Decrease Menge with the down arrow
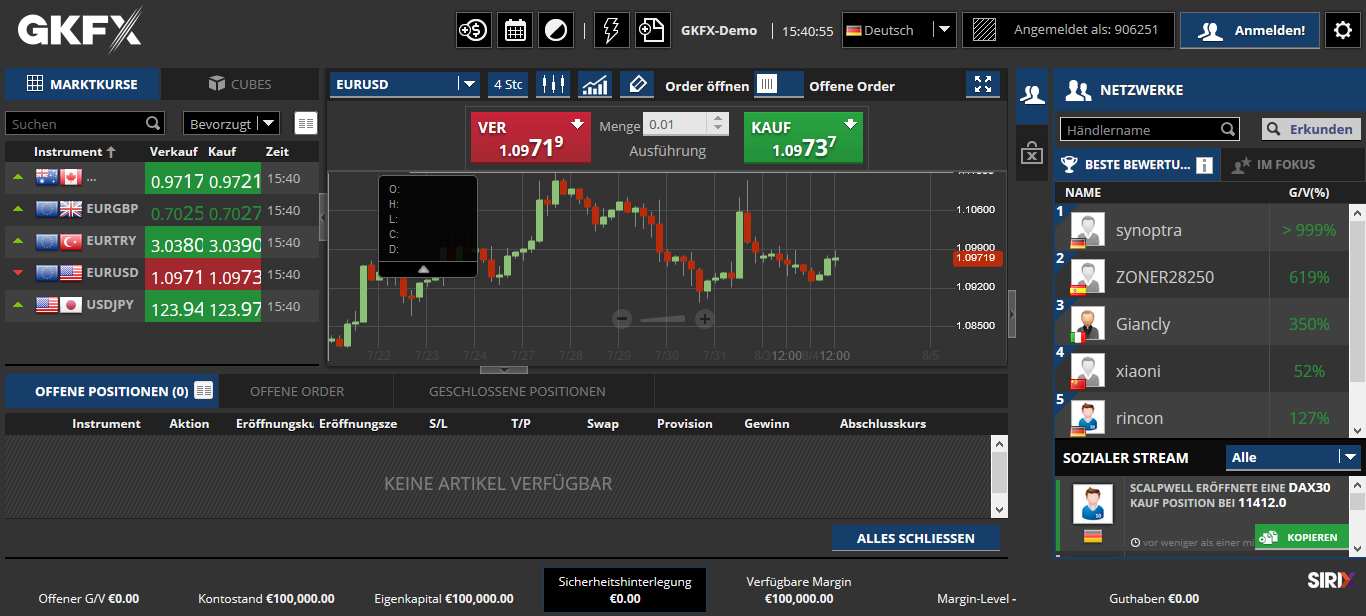This screenshot has height=616, width=1366. 717,130
